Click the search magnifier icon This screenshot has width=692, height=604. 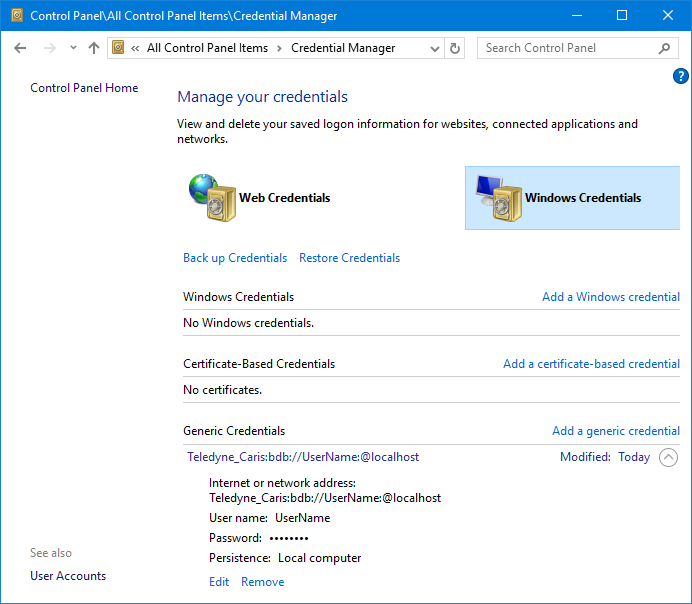[x=665, y=48]
